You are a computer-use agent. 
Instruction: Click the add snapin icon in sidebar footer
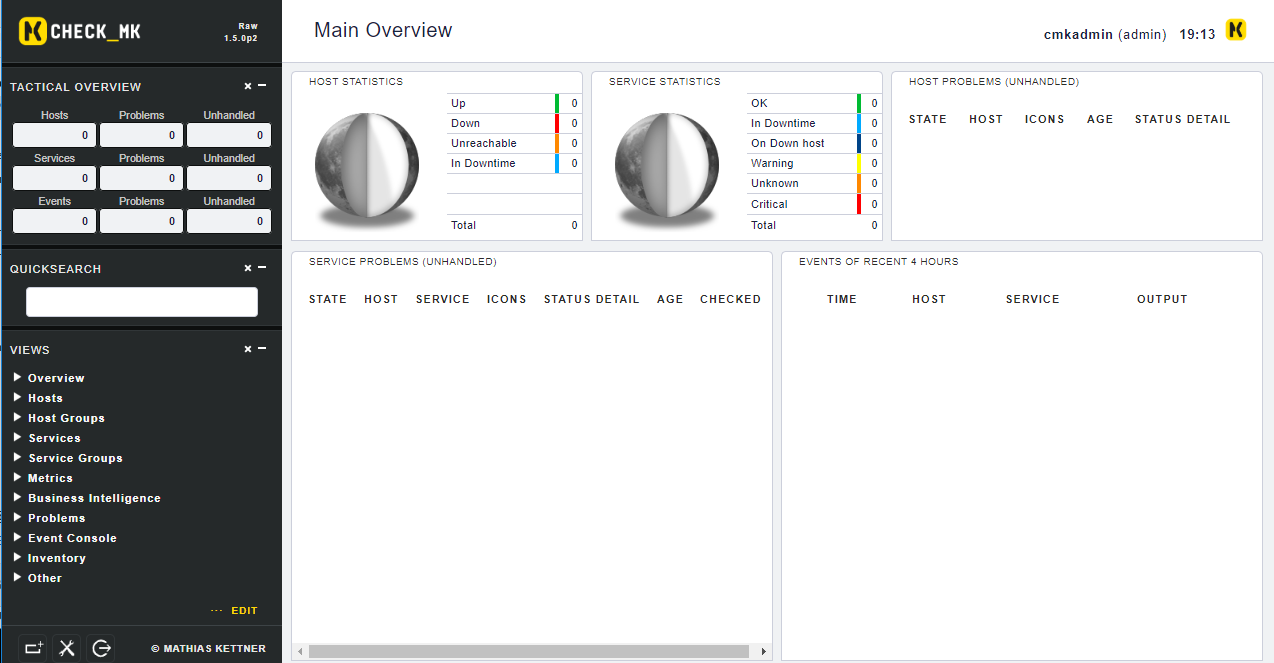[34, 648]
